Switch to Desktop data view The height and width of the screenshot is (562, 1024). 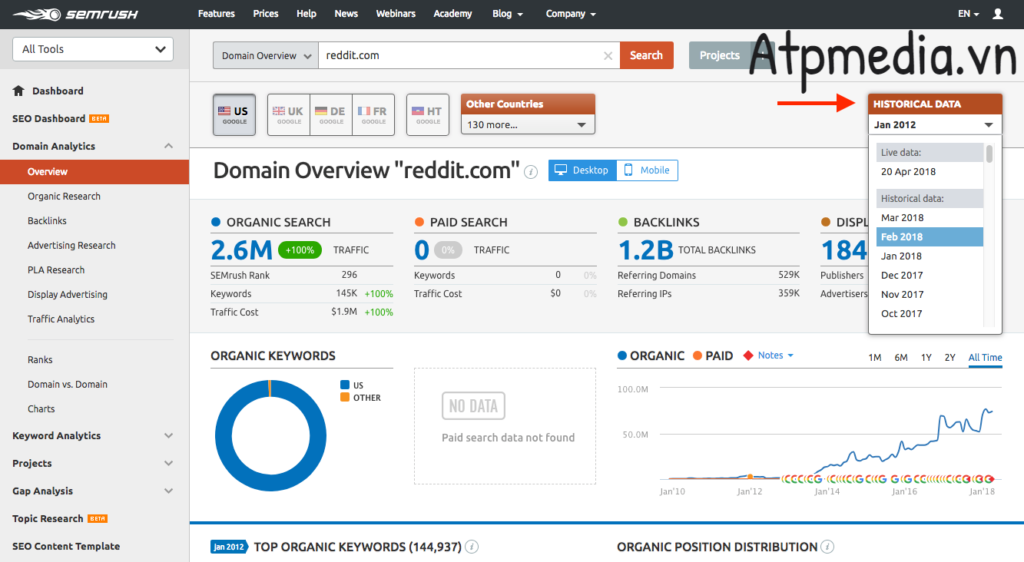[582, 170]
